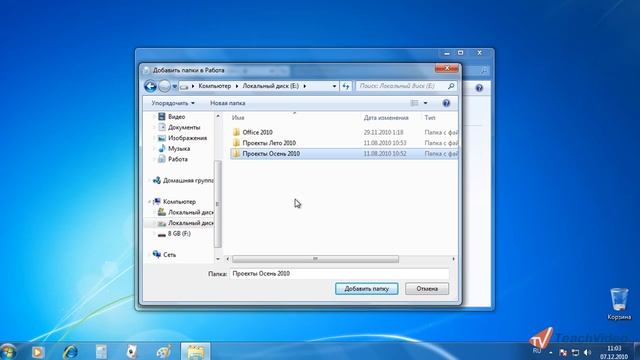This screenshot has height=360, width=640.
Task: Sort by the Дата изменения column header
Action: point(386,118)
